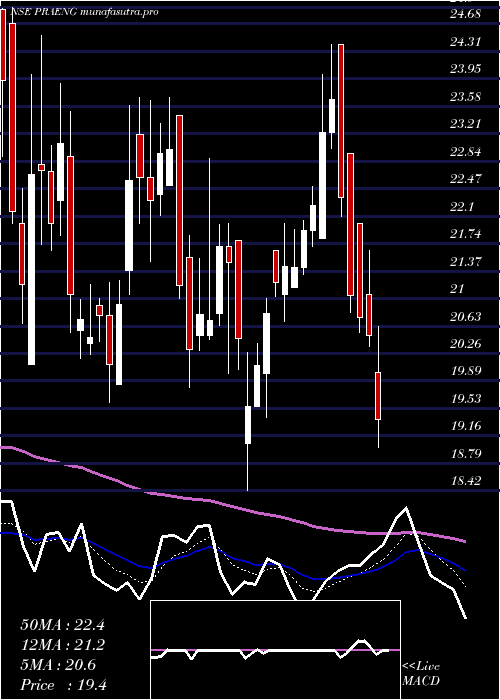The image size is (500, 700).
Task: Click the 20.63 price axis label
Action: (x=465, y=317)
